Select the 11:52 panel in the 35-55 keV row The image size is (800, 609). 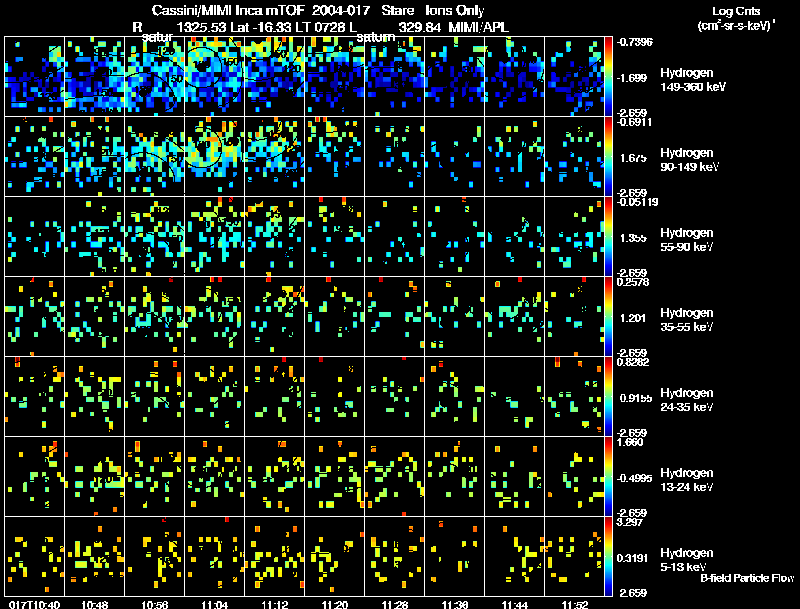575,317
